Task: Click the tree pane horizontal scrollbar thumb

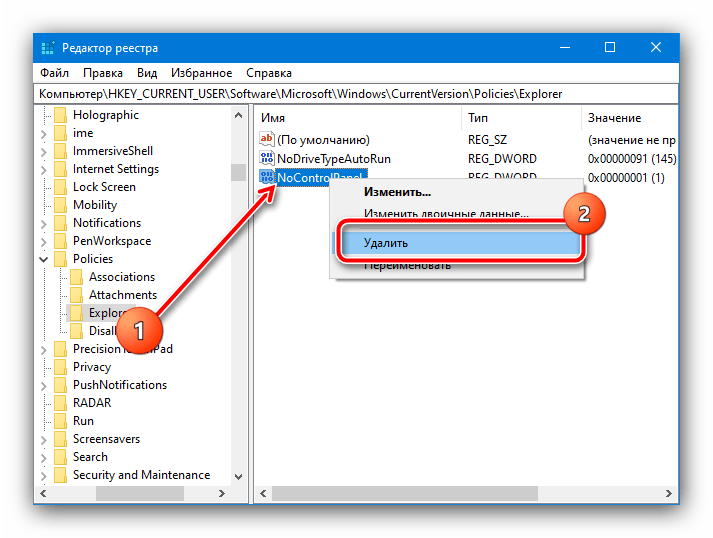Action: tap(140, 493)
